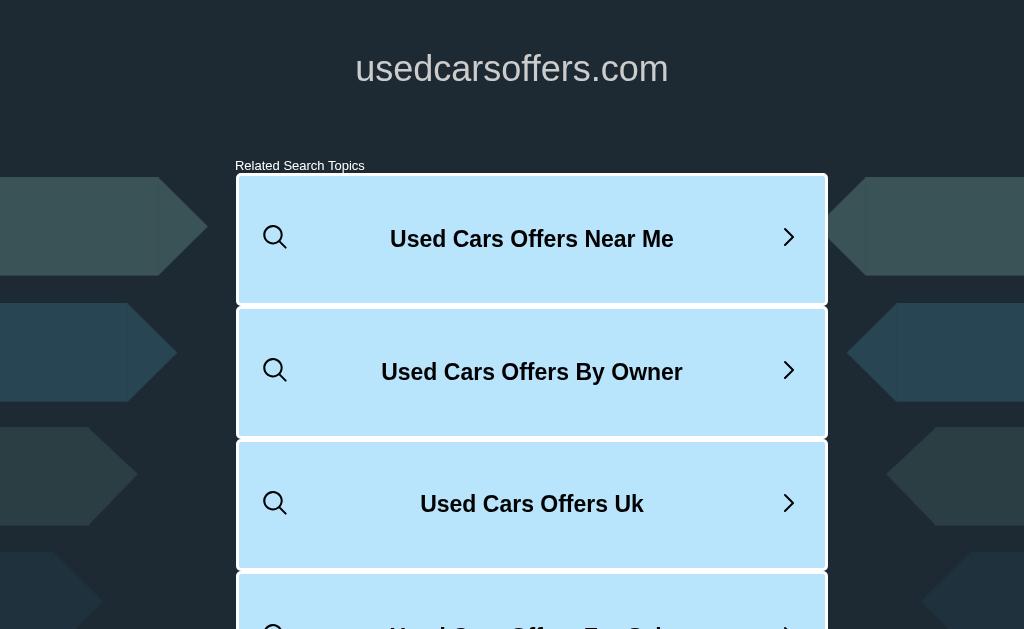Select the search icon in the By Owner row
1024x629 pixels.
[x=274, y=370]
